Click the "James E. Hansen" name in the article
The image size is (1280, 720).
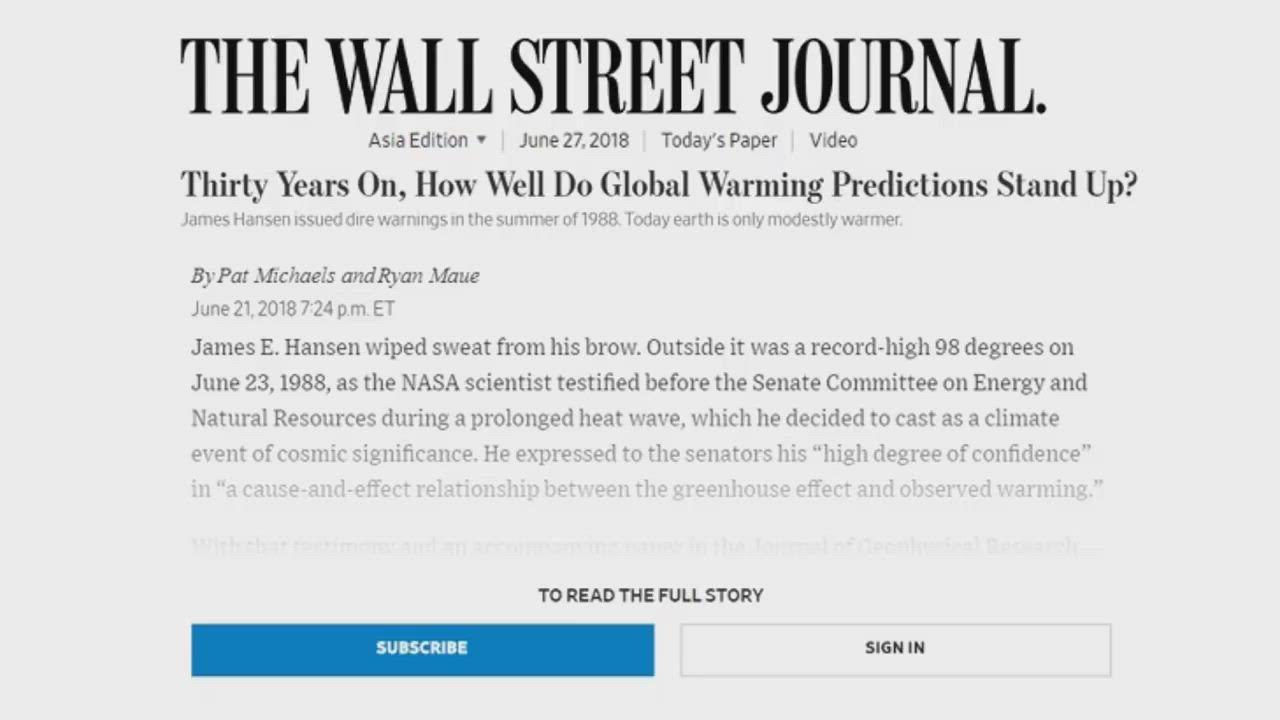(261, 347)
